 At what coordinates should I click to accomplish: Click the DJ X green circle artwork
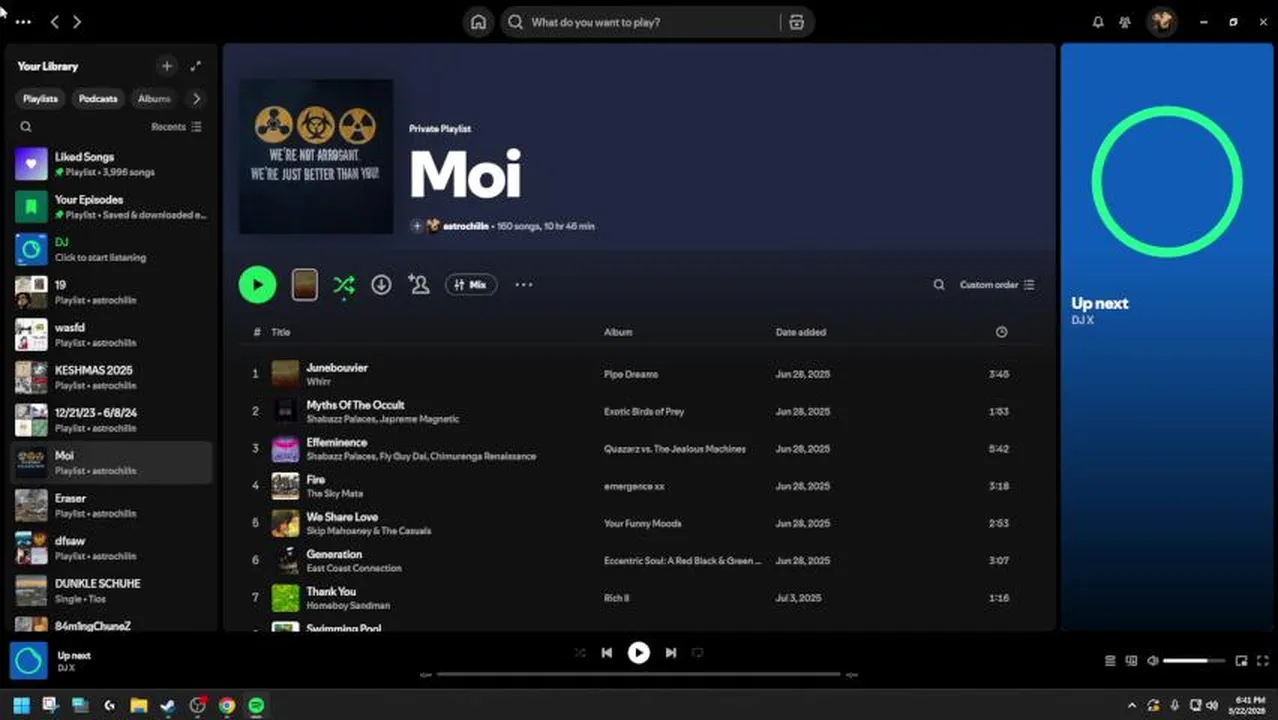coord(1167,181)
